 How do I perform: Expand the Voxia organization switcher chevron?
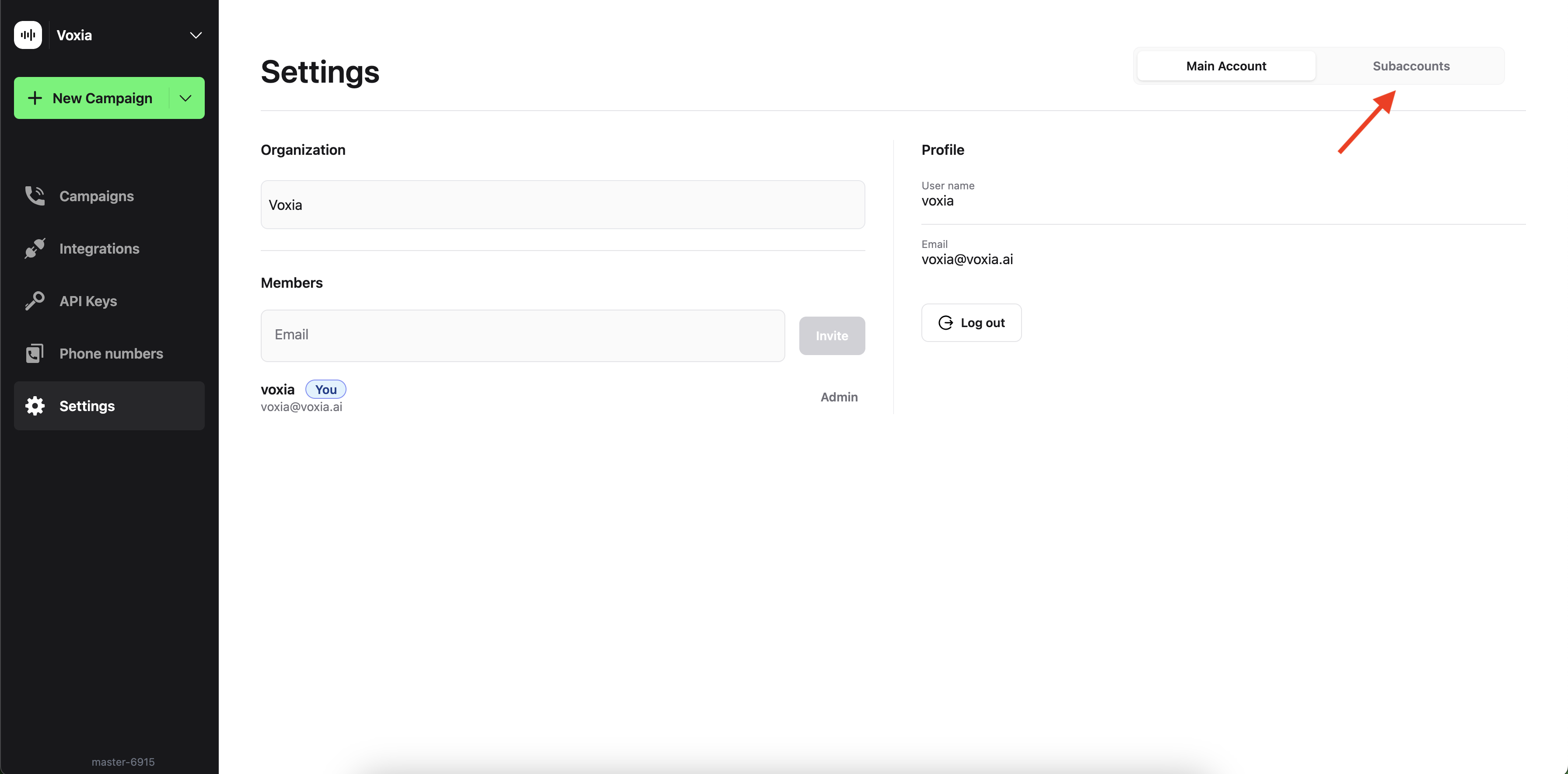pos(196,35)
